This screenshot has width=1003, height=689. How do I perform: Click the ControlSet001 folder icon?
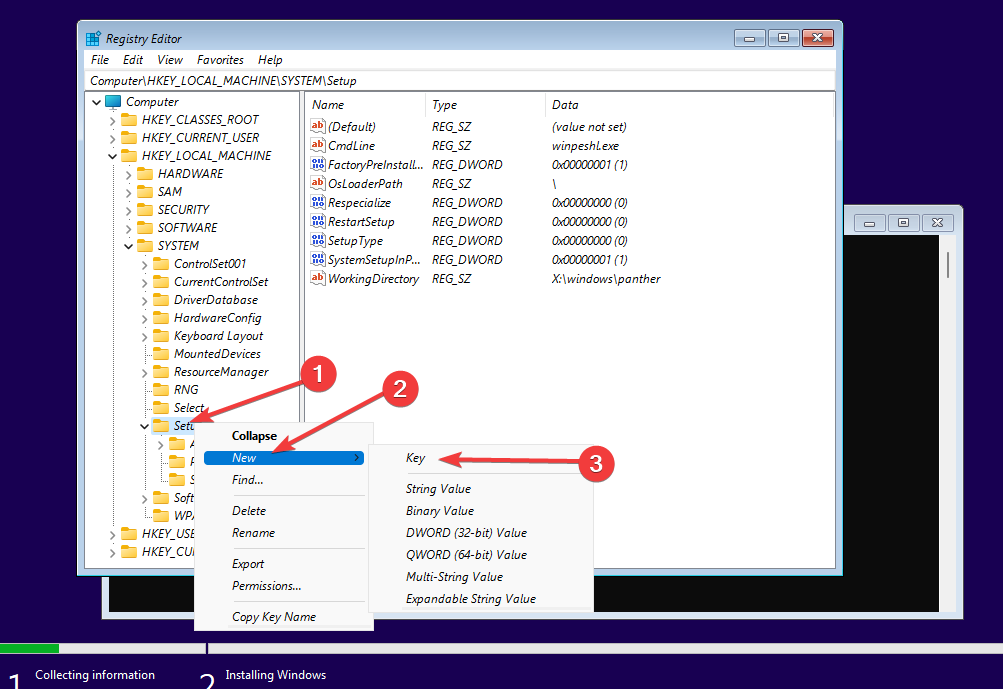(x=161, y=264)
